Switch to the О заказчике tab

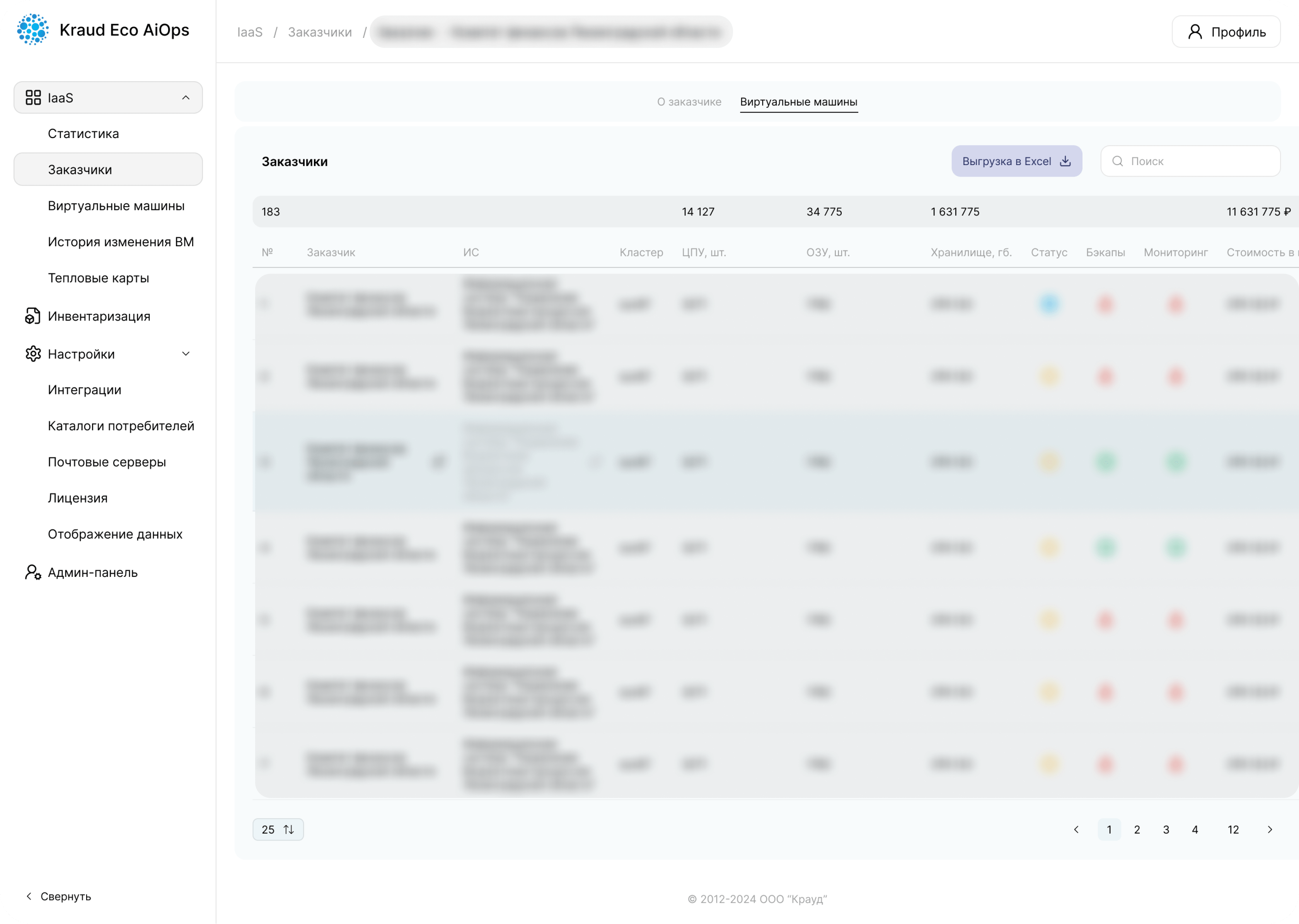[x=689, y=102]
